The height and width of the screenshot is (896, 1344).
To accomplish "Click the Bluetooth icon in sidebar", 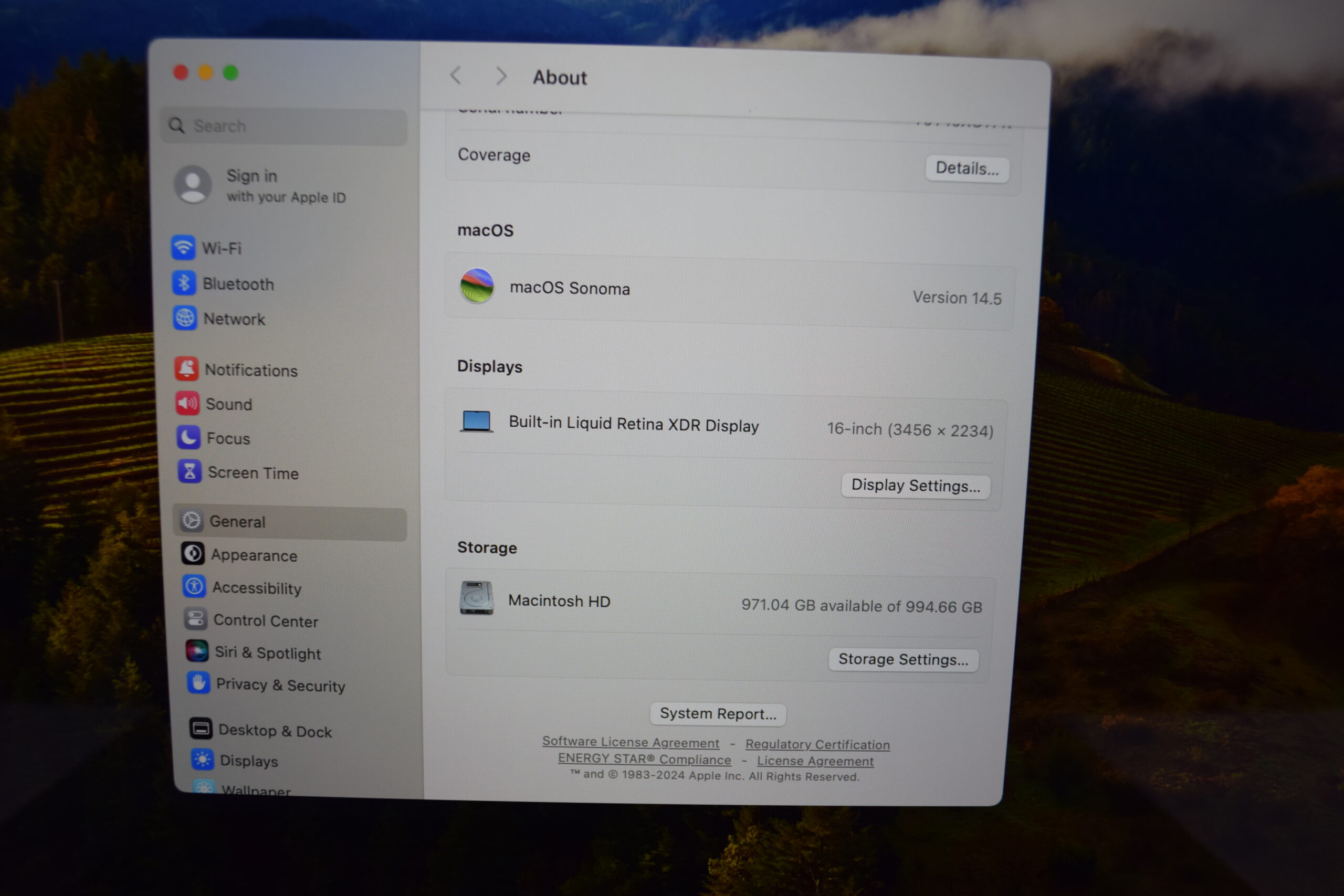I will point(184,283).
